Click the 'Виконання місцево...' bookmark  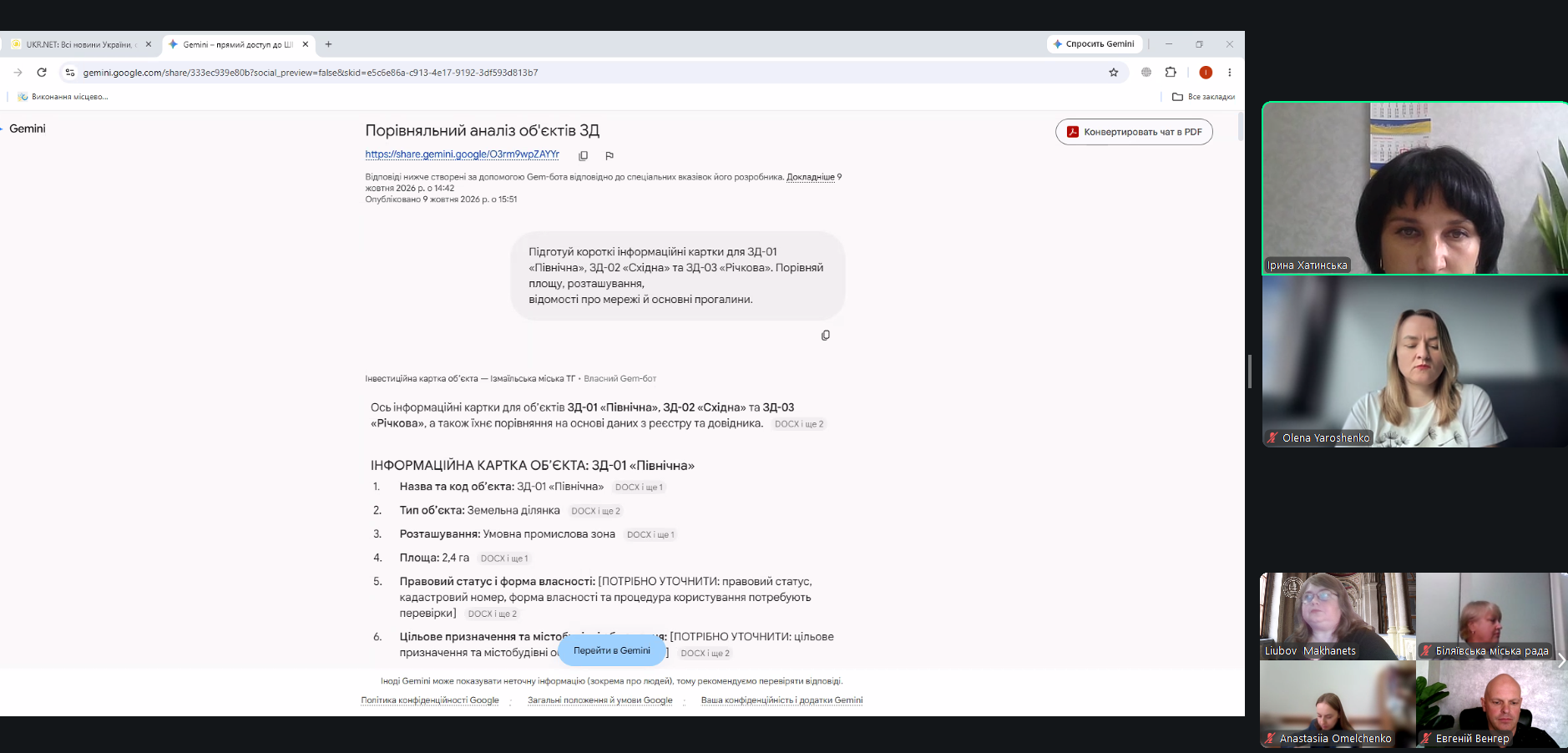pos(63,97)
